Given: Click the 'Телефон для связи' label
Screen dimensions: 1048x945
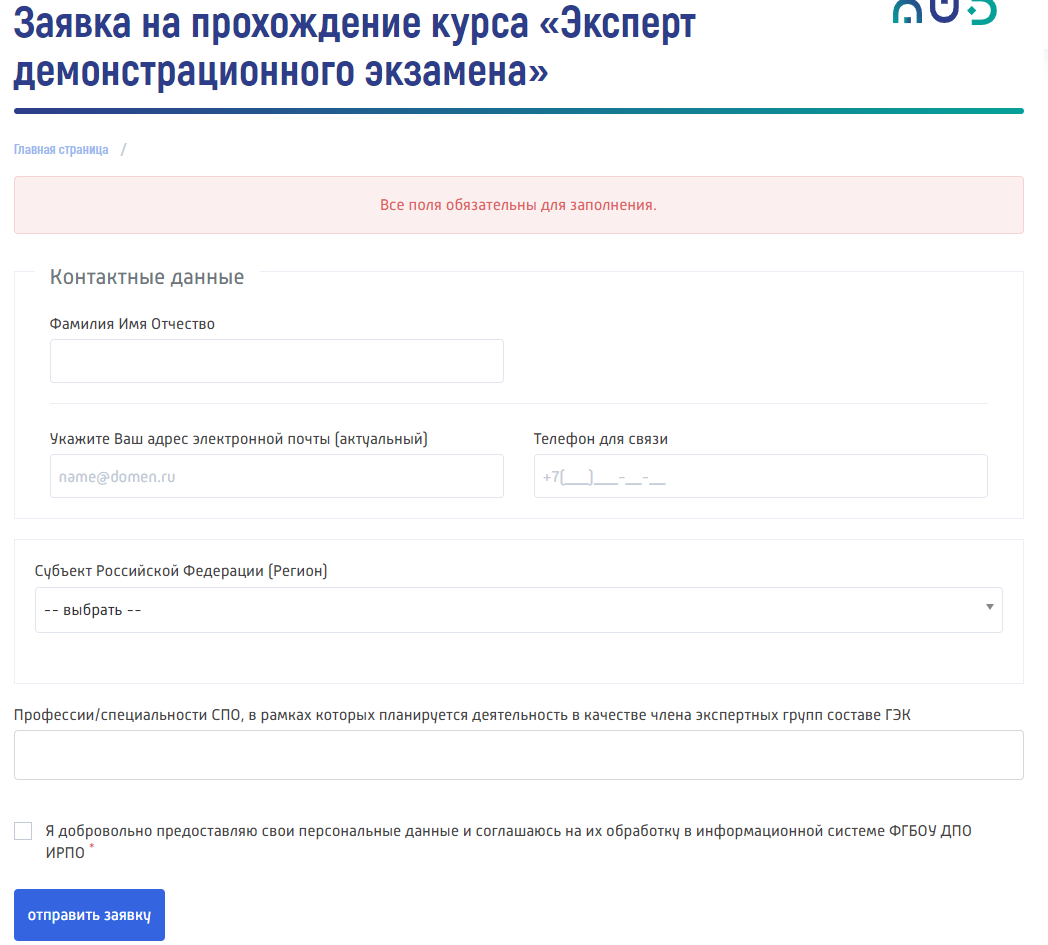Looking at the screenshot, I should click(x=600, y=439).
